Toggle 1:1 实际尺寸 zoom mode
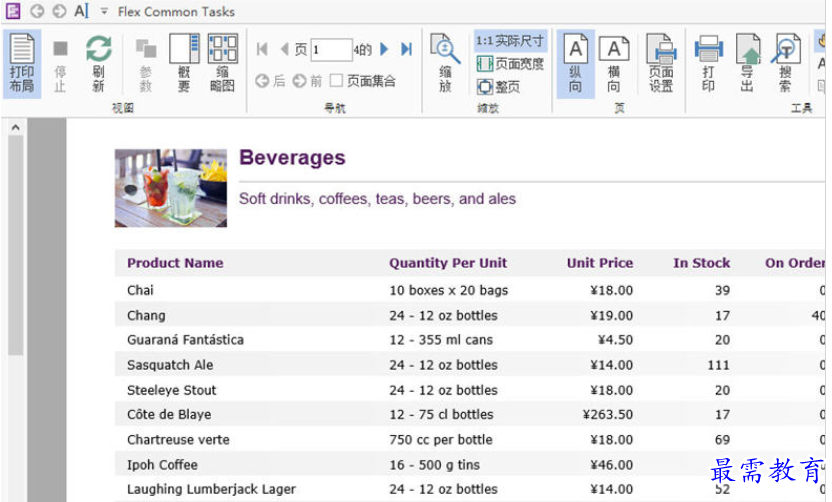The image size is (832, 502). click(509, 41)
